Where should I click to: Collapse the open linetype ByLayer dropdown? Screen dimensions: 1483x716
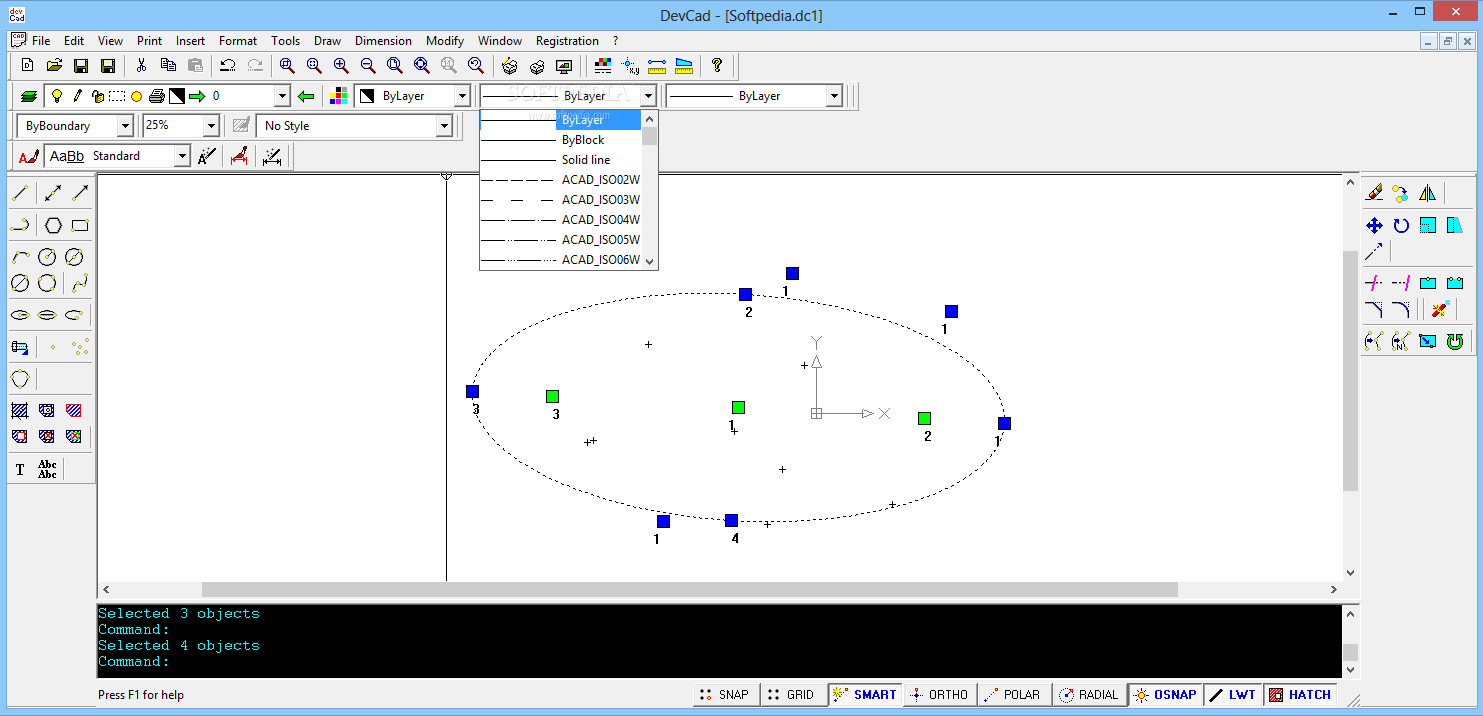(x=648, y=96)
